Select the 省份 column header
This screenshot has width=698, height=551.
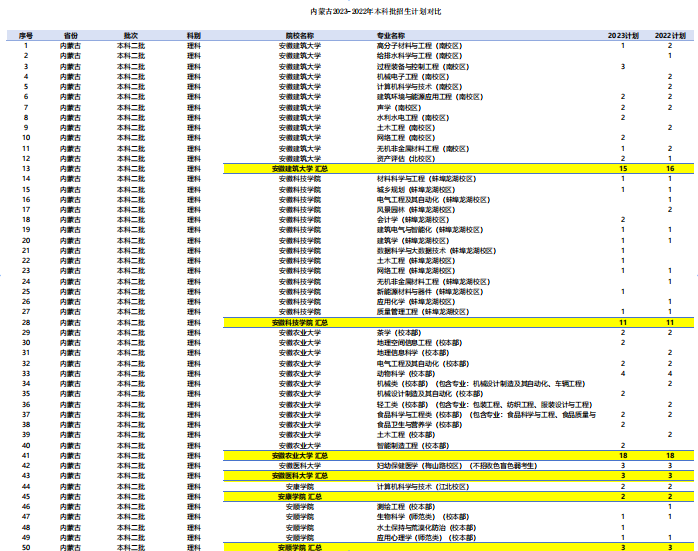pyautogui.click(x=70, y=35)
